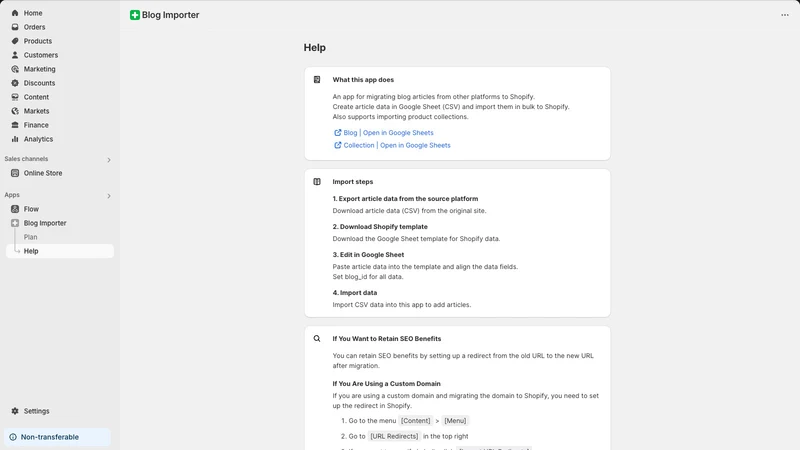Click 'Blog Importer' title text in header
This screenshot has height=450, width=800.
(x=170, y=15)
